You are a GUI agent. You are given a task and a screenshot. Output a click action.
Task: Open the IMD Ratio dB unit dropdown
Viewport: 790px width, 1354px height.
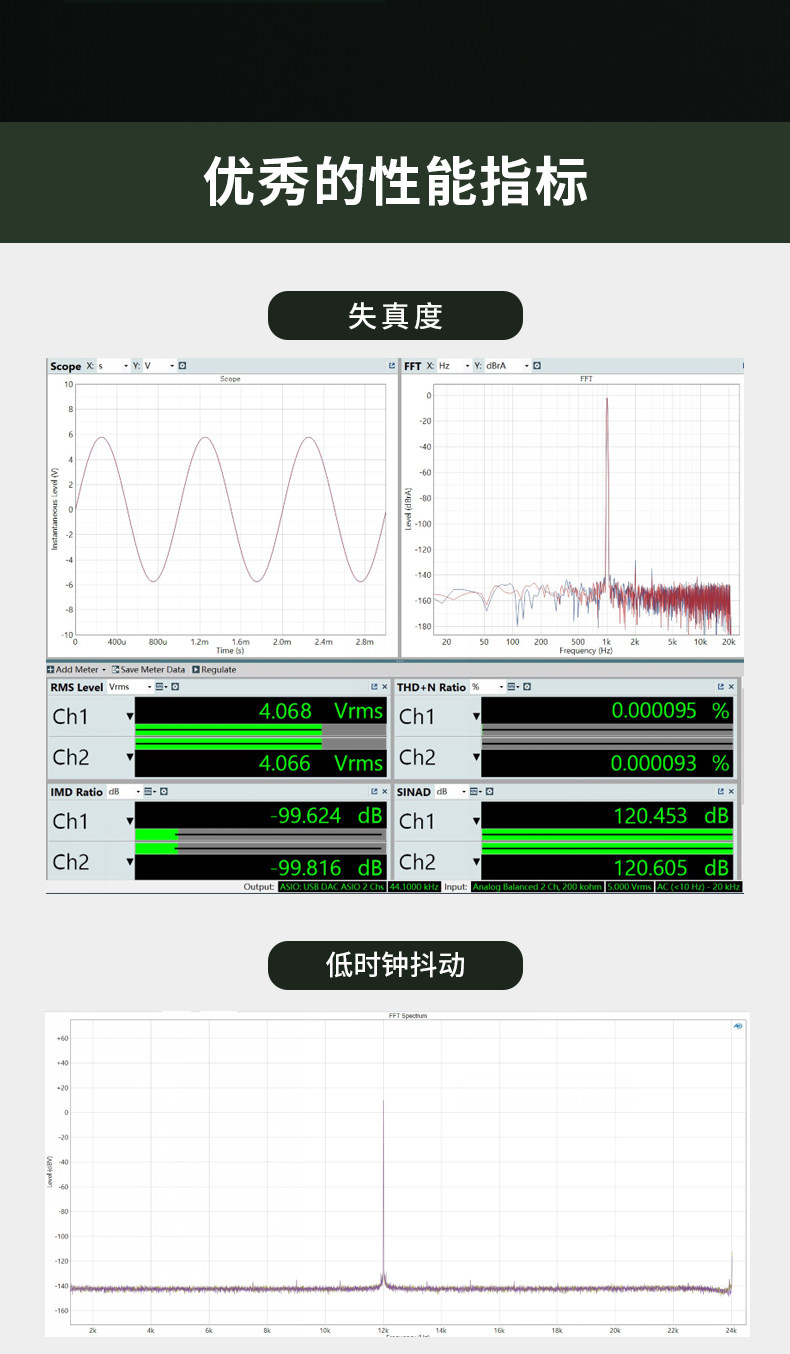pyautogui.click(x=124, y=792)
